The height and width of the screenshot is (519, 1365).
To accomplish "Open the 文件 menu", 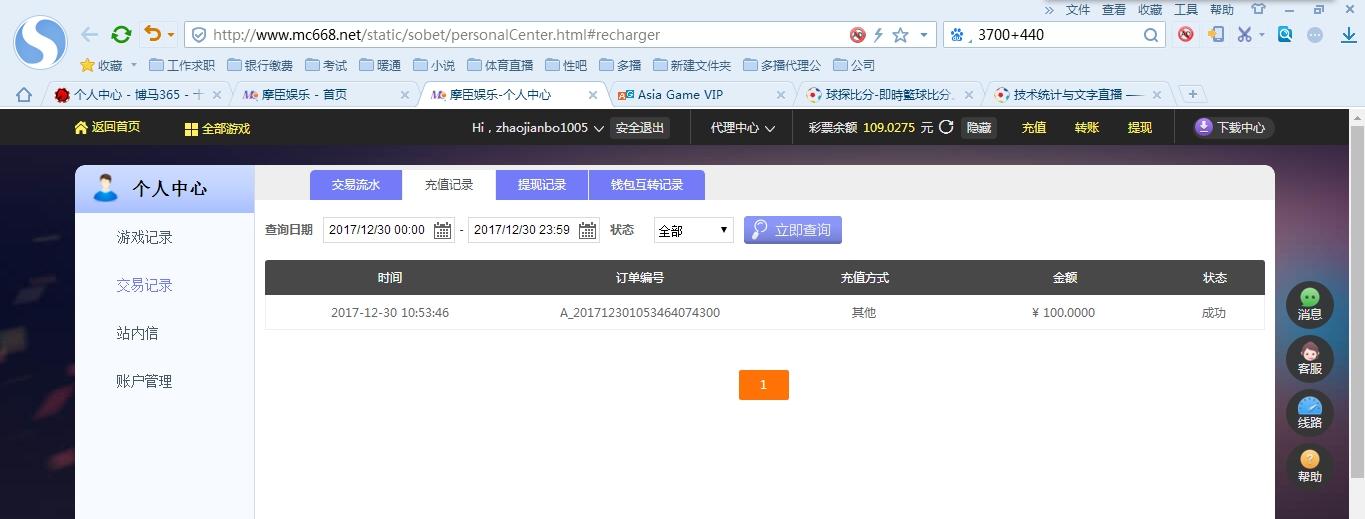I will click(x=1078, y=9).
